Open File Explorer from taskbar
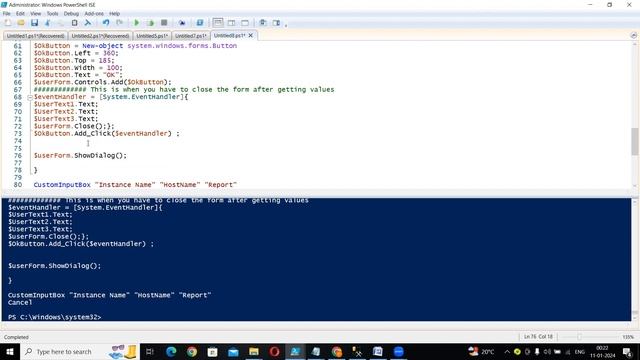Image resolution: width=640 pixels, height=360 pixels. click(254, 351)
